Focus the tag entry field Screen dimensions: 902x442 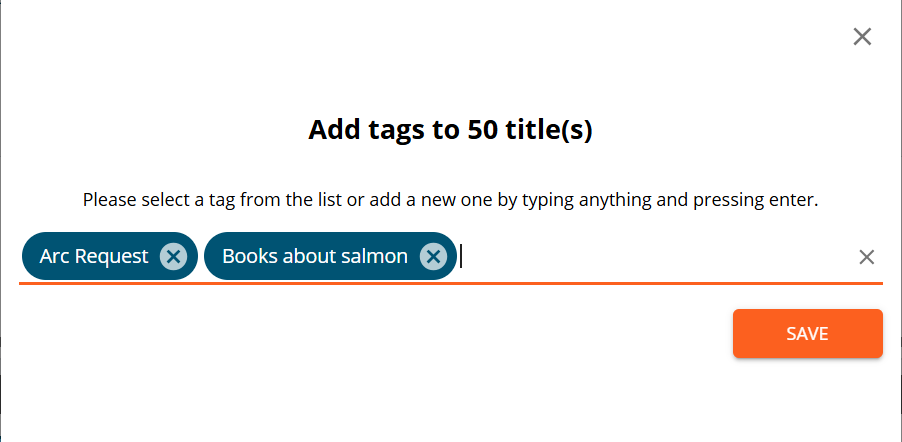point(656,257)
